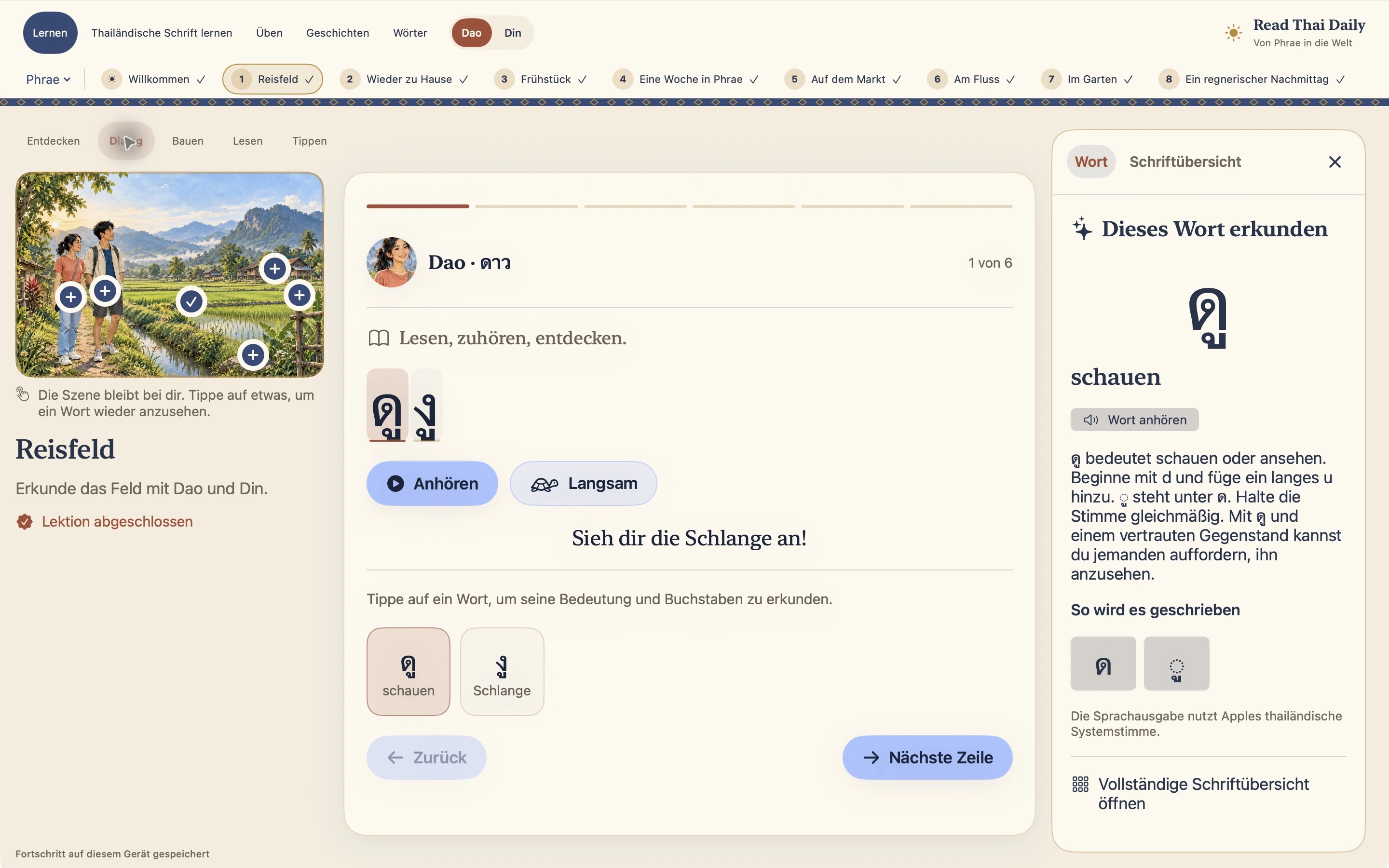Open the Üben section
This screenshot has height=868, width=1389.
tap(269, 33)
